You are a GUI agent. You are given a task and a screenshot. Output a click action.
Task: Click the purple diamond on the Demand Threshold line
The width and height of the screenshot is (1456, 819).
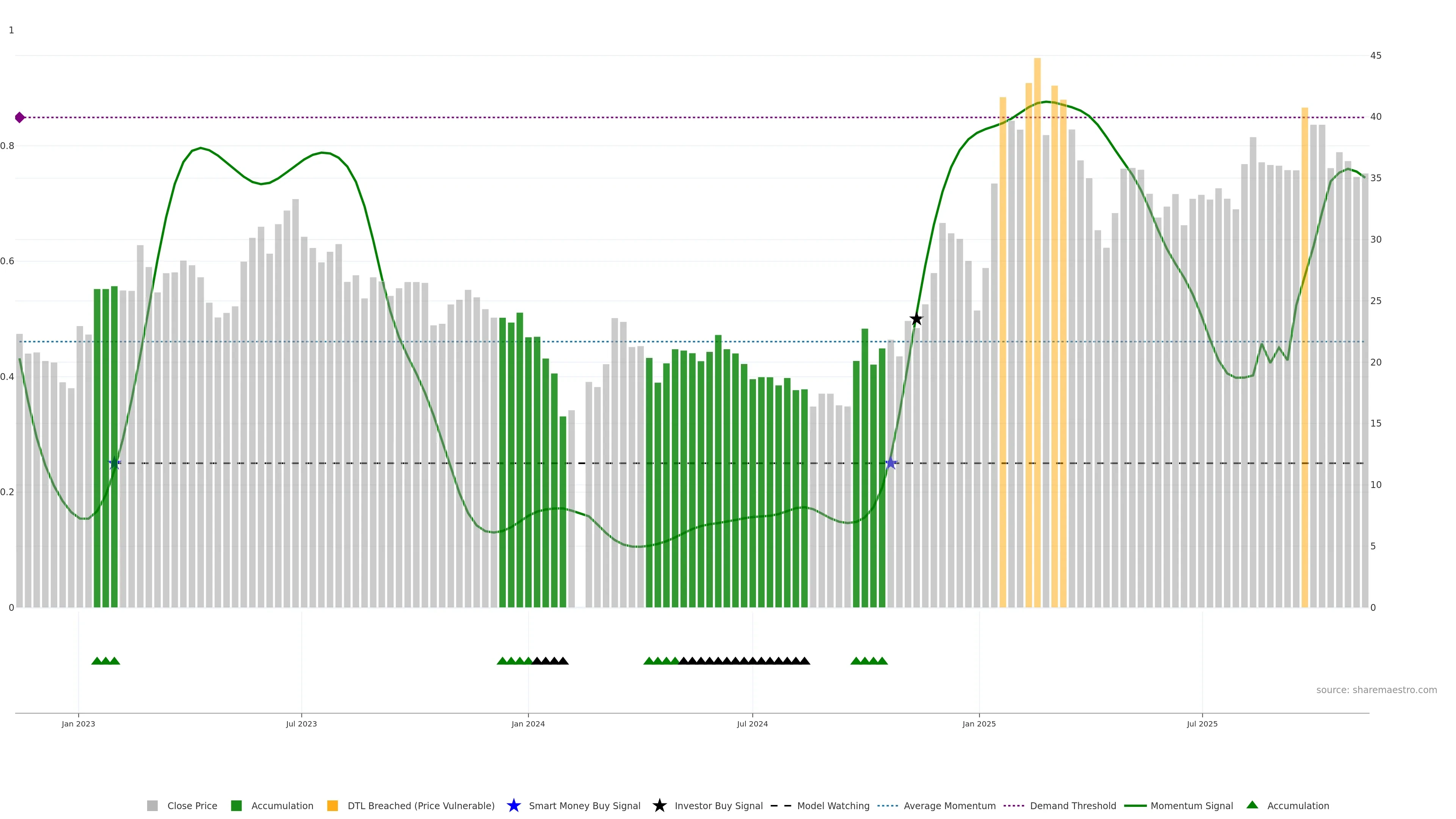20,118
